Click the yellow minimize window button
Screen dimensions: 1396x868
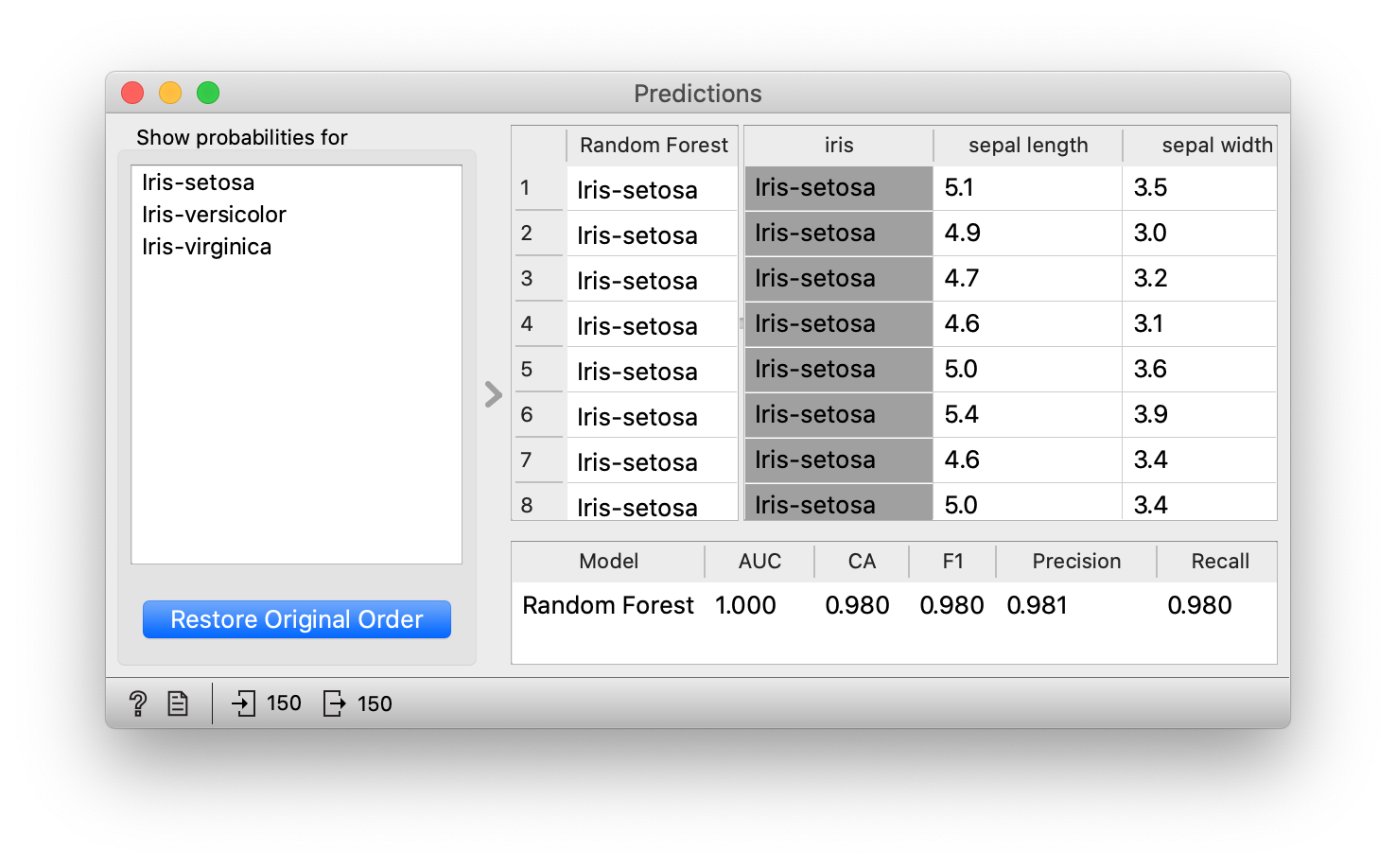170,93
